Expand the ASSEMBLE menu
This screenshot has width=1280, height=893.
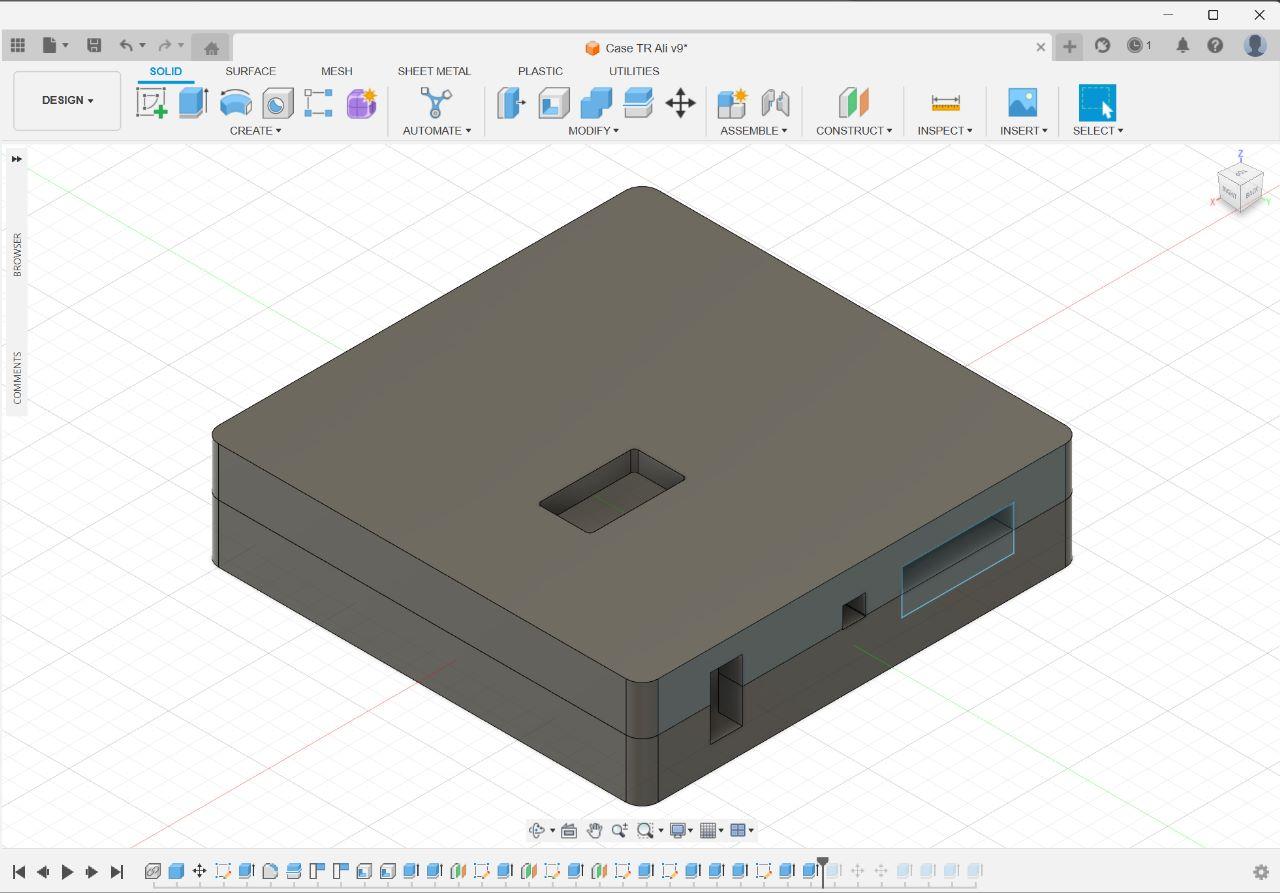[x=754, y=131]
